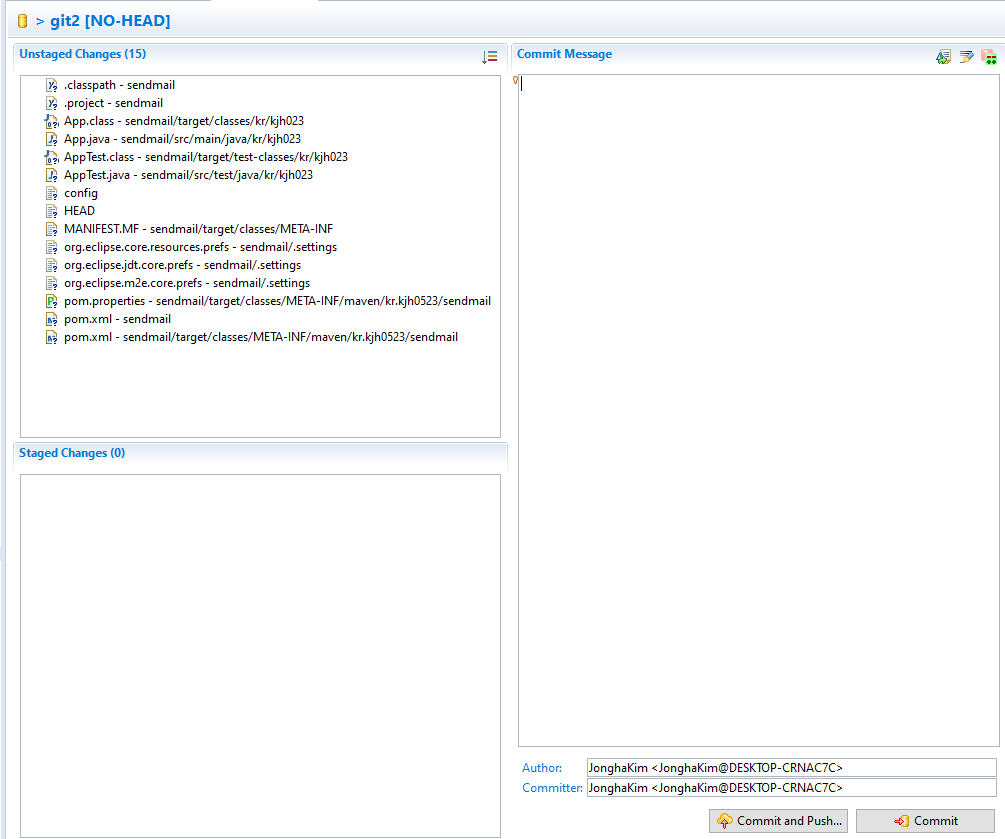Click the git2 repository icon in header
This screenshot has width=1005, height=839.
click(x=22, y=21)
